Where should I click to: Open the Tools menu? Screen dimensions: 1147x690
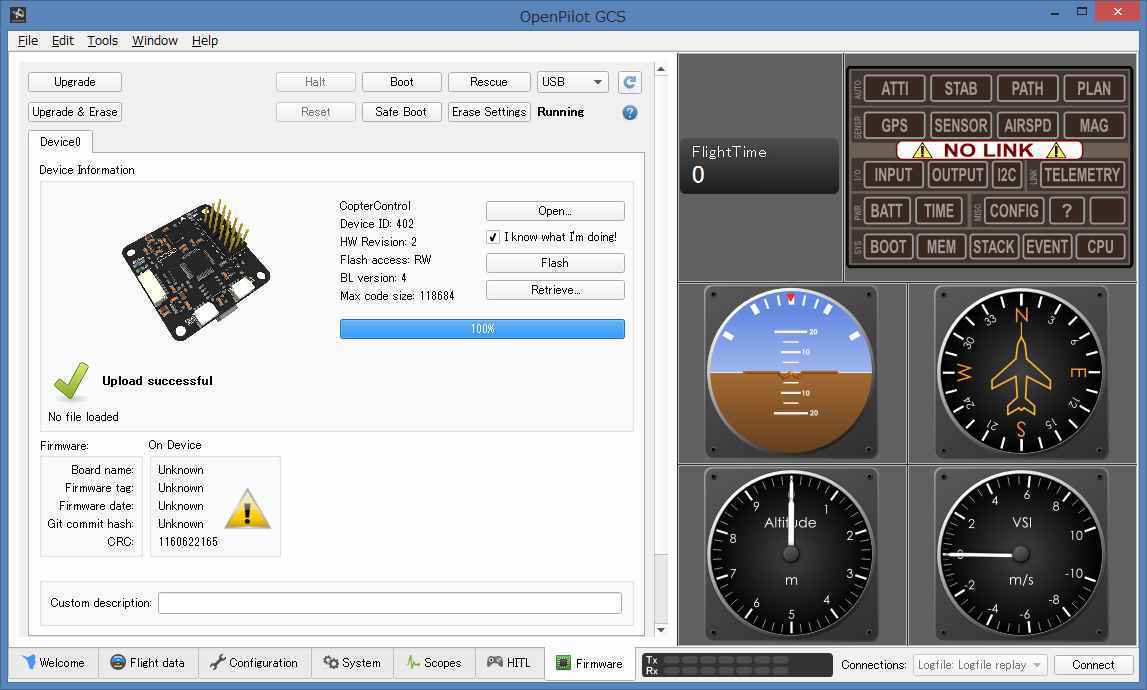tap(101, 41)
